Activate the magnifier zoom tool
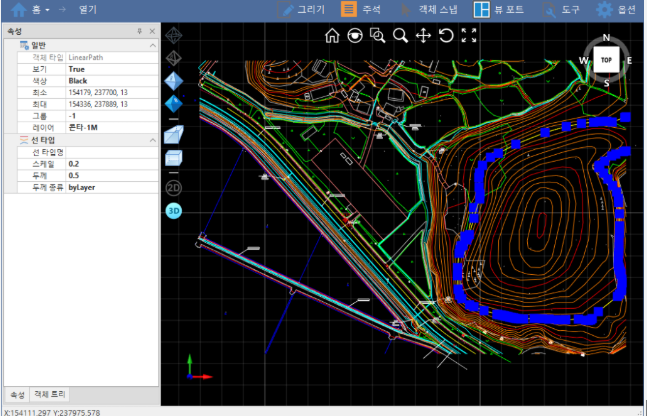647x416 pixels. click(x=400, y=36)
